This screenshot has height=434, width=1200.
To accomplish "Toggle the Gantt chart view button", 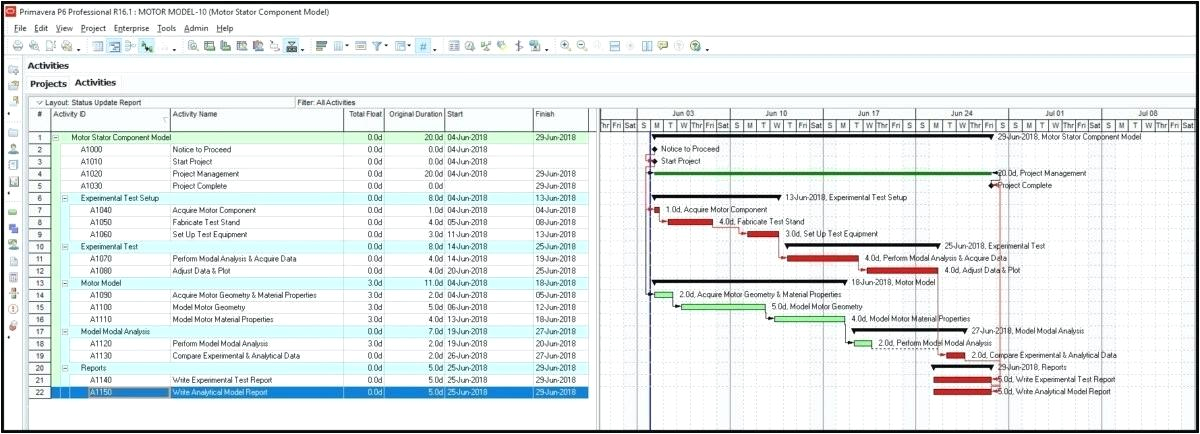I will click(115, 46).
